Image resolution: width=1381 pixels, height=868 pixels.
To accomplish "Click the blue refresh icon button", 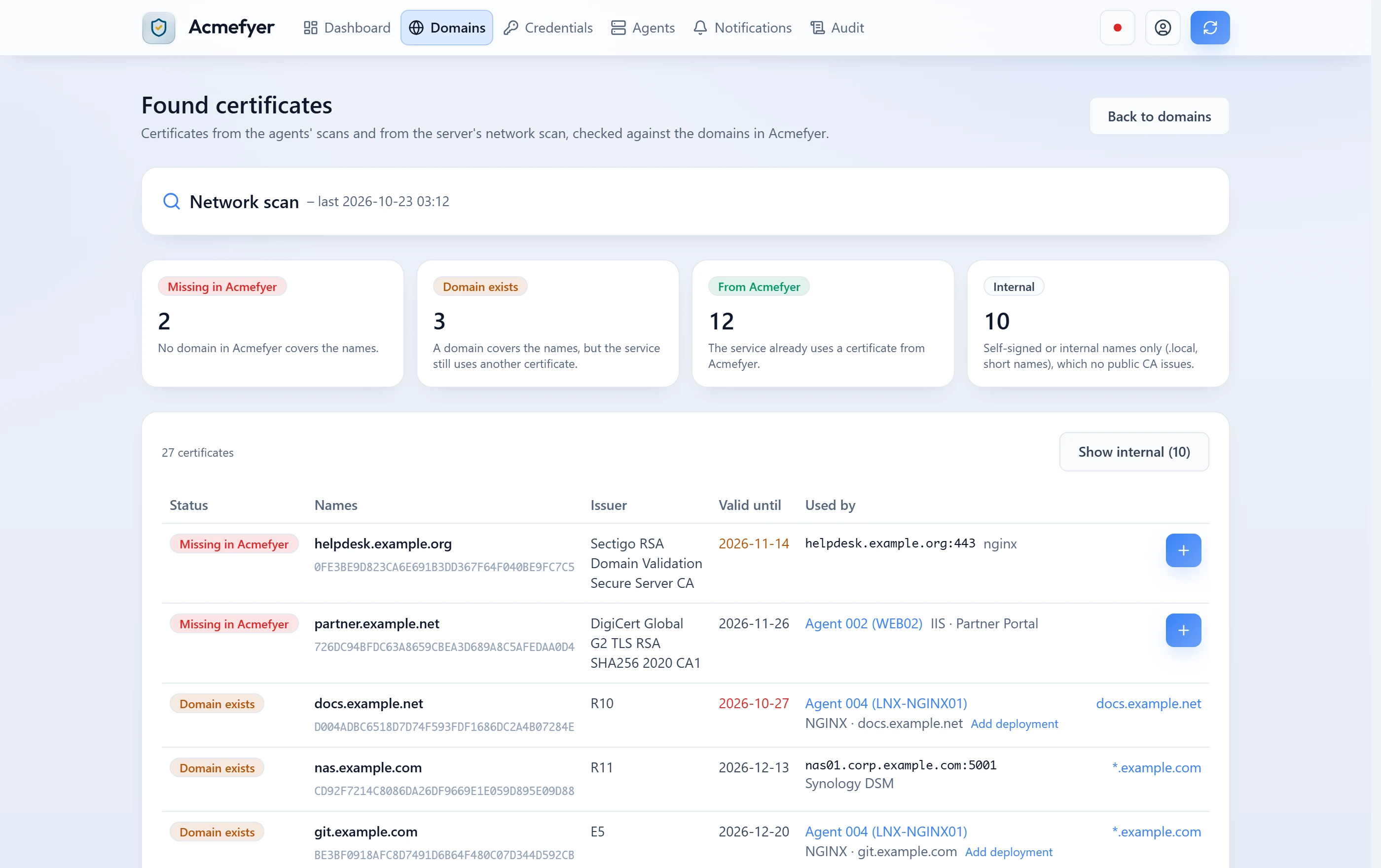I will click(x=1209, y=28).
